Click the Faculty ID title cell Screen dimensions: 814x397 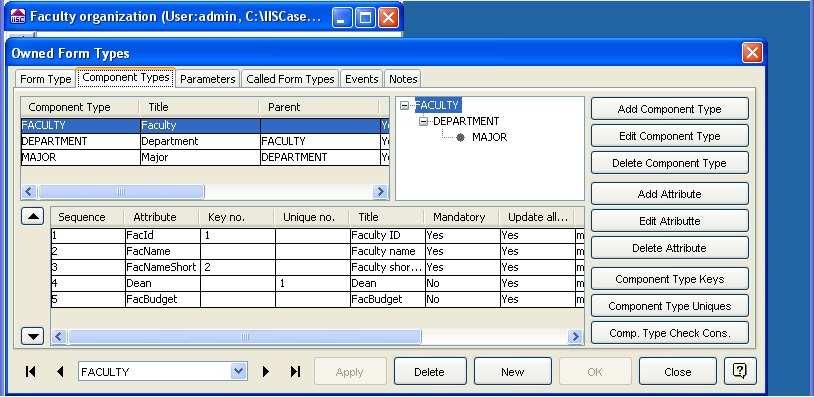tap(387, 236)
